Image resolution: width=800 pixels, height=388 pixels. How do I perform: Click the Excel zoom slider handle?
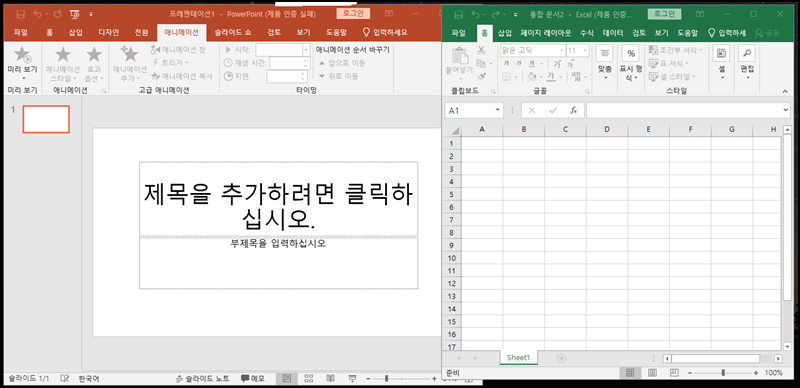723,373
